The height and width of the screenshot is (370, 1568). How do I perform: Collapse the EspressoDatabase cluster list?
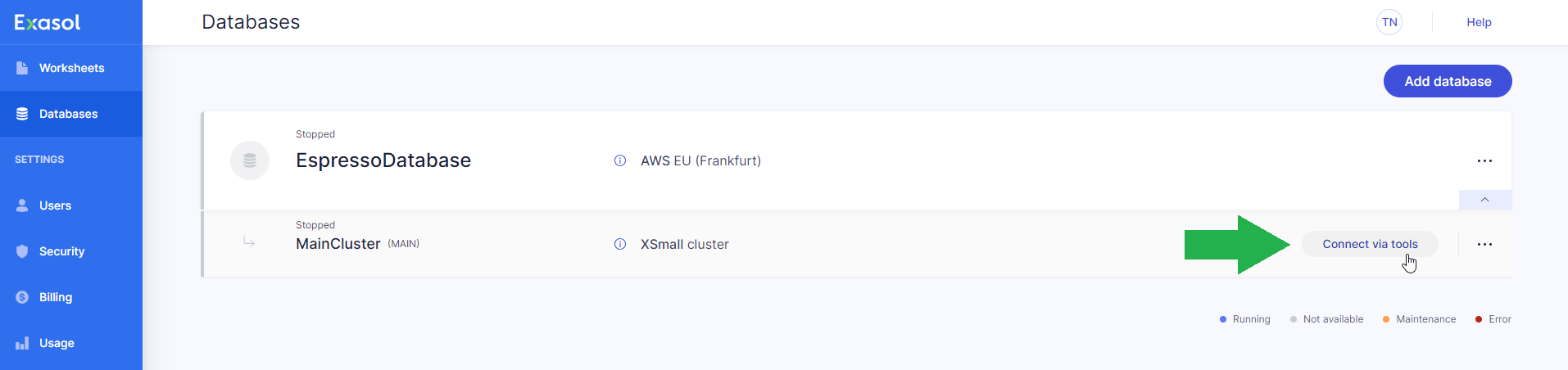(1484, 200)
